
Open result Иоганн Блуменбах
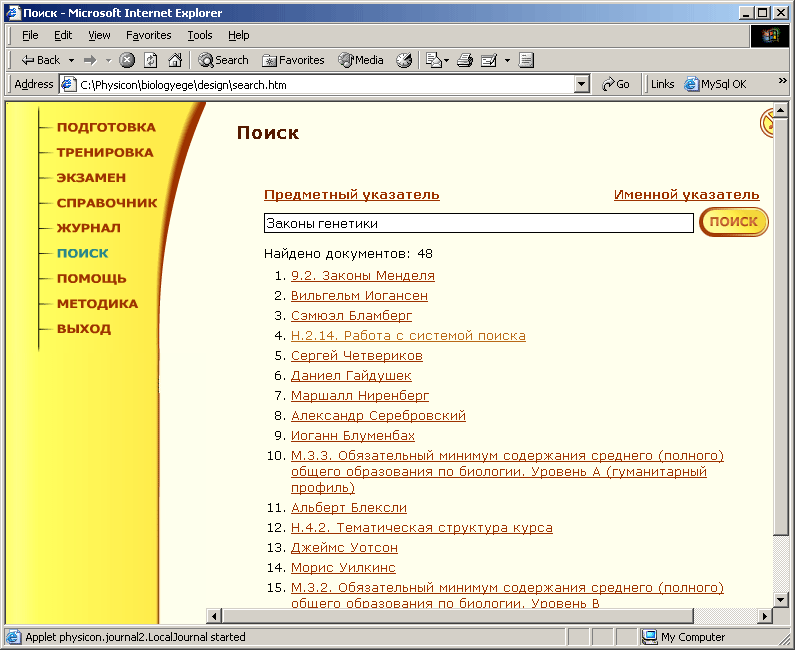pyautogui.click(x=353, y=436)
